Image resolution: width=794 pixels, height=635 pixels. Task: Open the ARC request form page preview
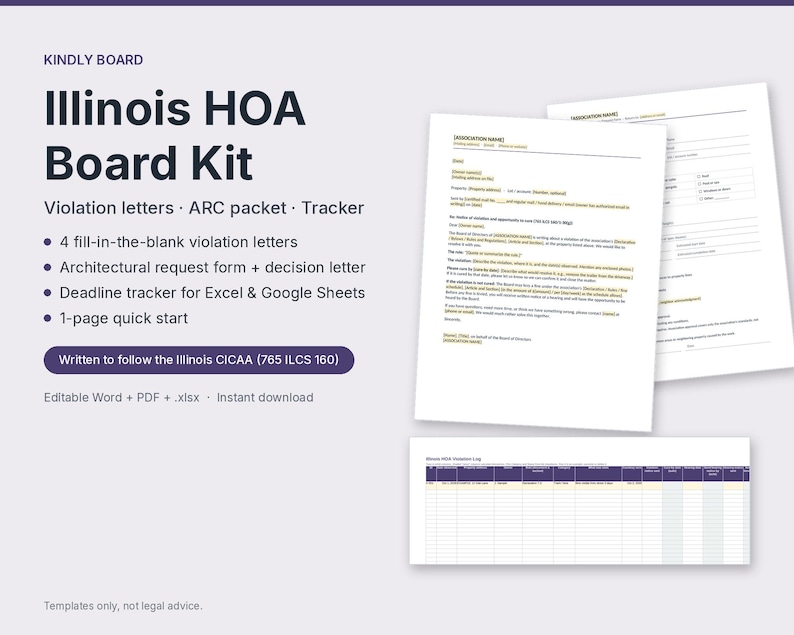coord(724,233)
